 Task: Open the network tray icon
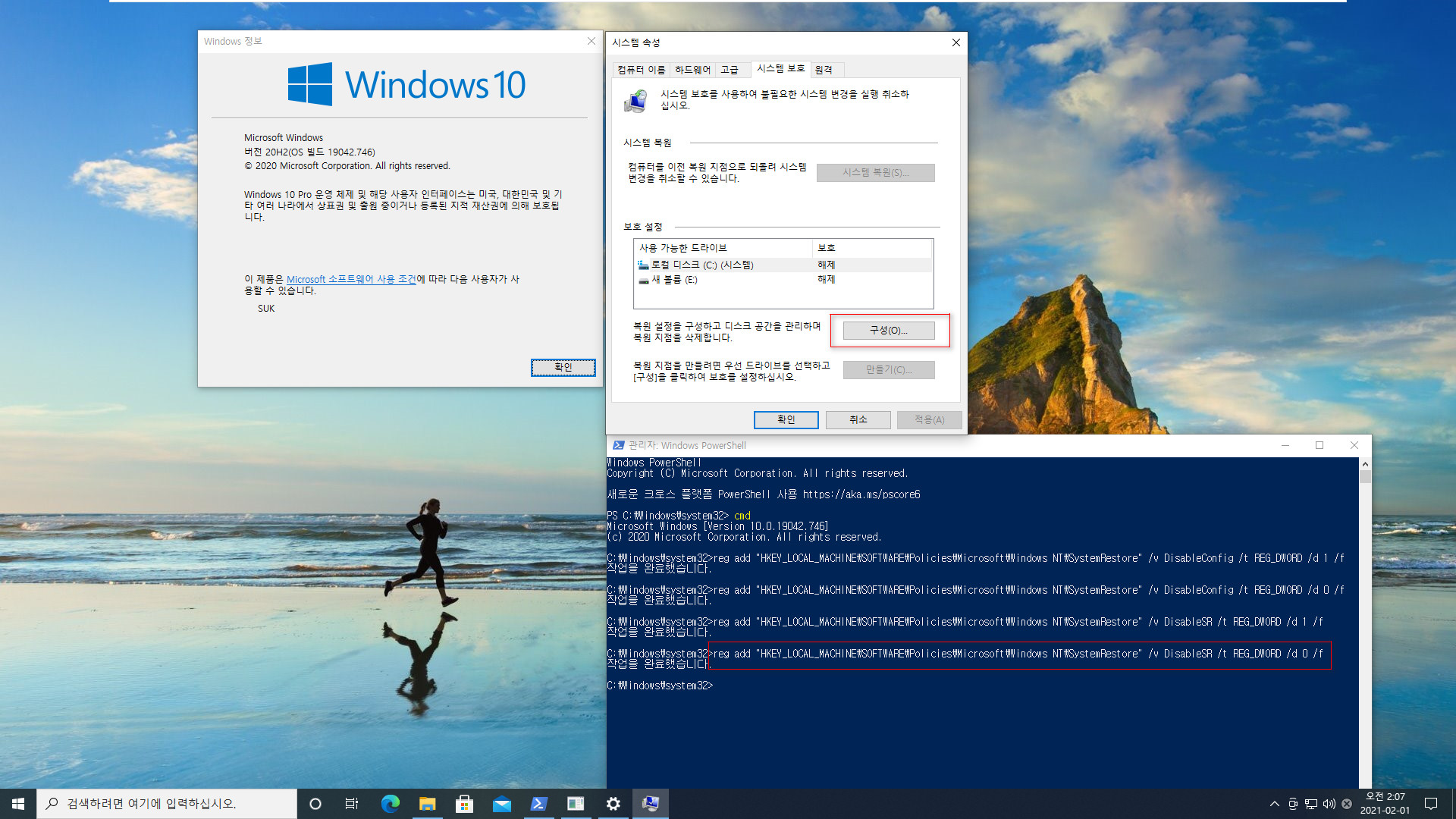[1311, 804]
